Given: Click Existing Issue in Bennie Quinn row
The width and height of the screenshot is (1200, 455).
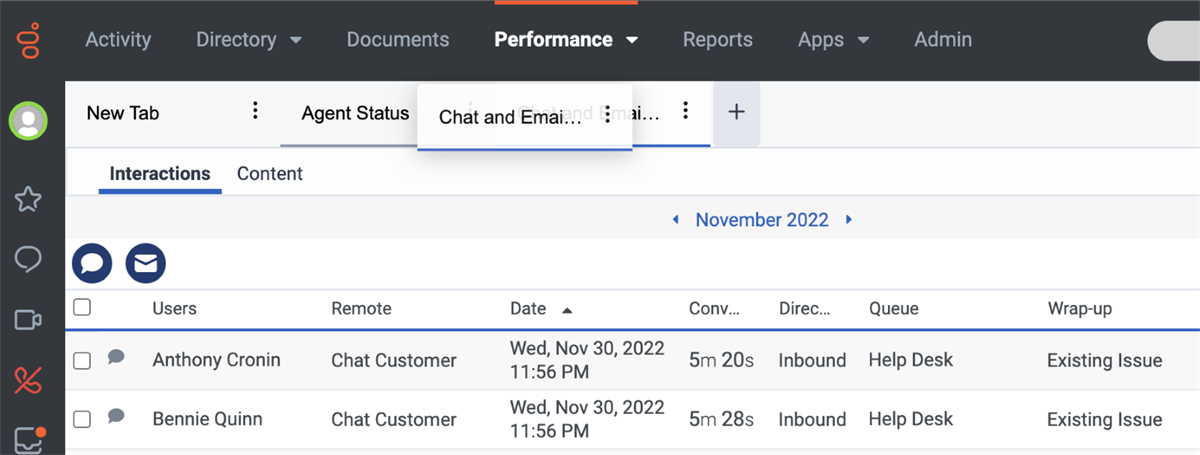Looking at the screenshot, I should coord(1105,419).
